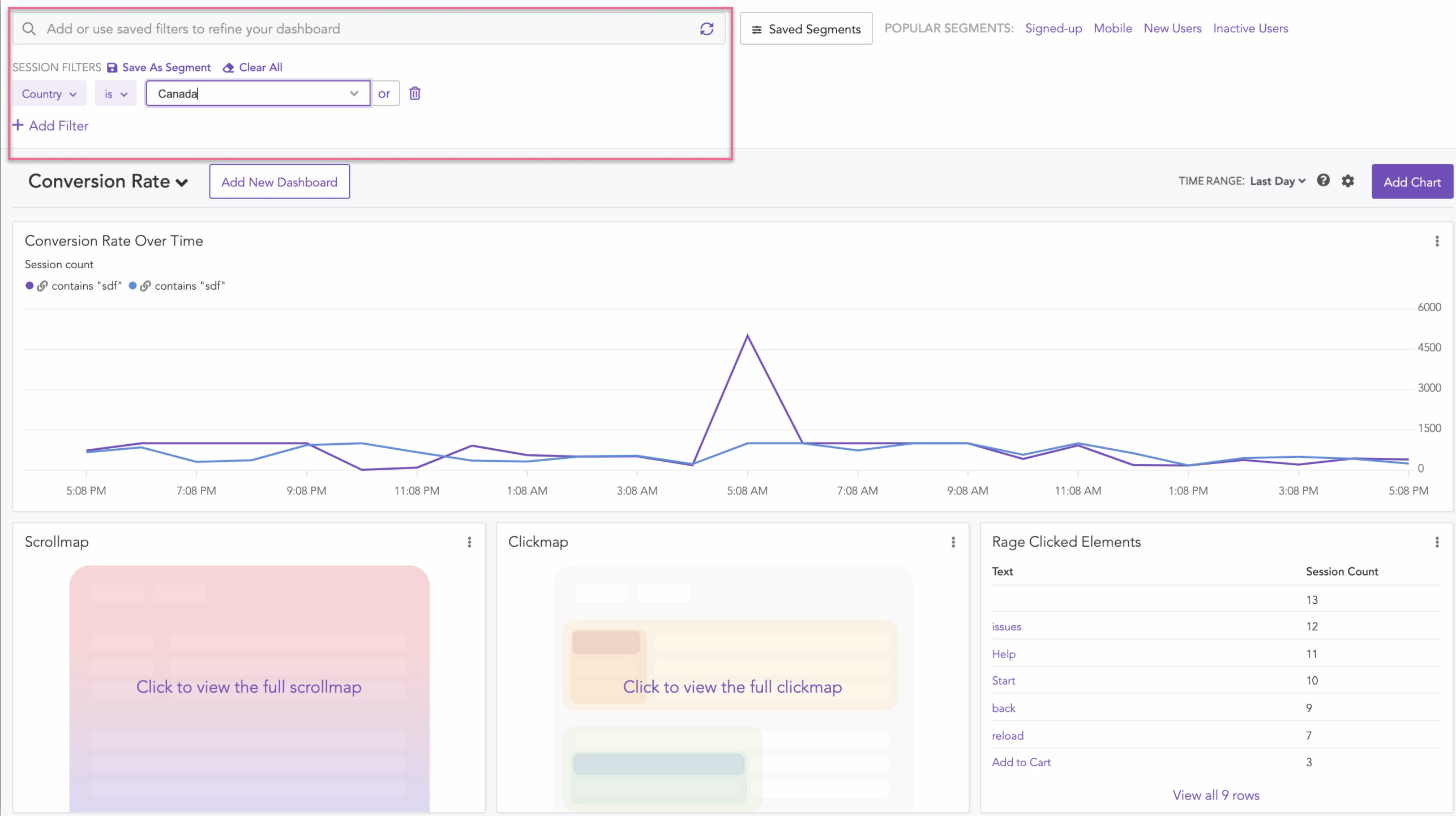Open Rage Clicked Elements options menu
The width and height of the screenshot is (1456, 816).
pos(1437,542)
